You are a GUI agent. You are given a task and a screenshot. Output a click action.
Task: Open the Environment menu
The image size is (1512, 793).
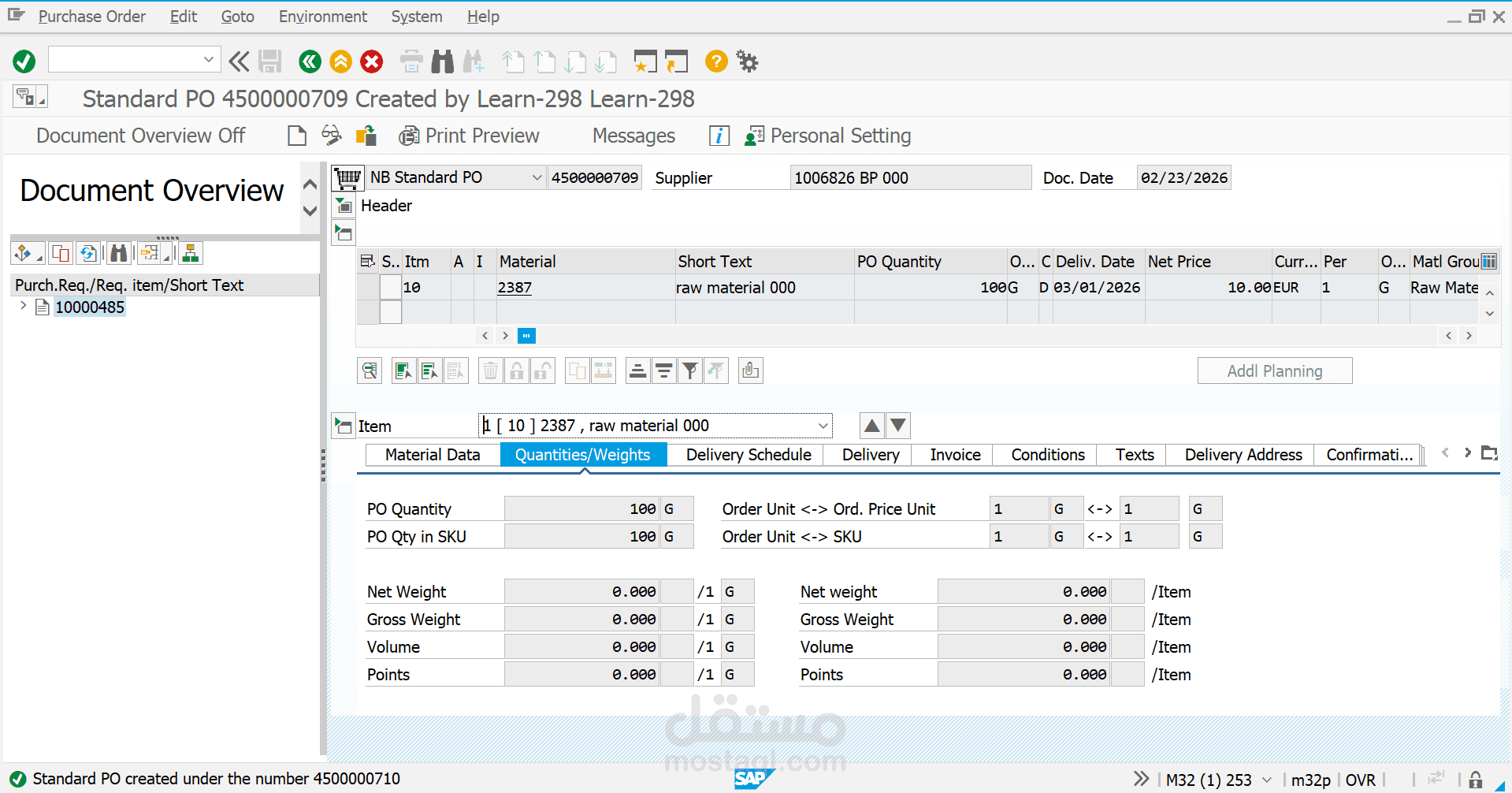[x=322, y=16]
